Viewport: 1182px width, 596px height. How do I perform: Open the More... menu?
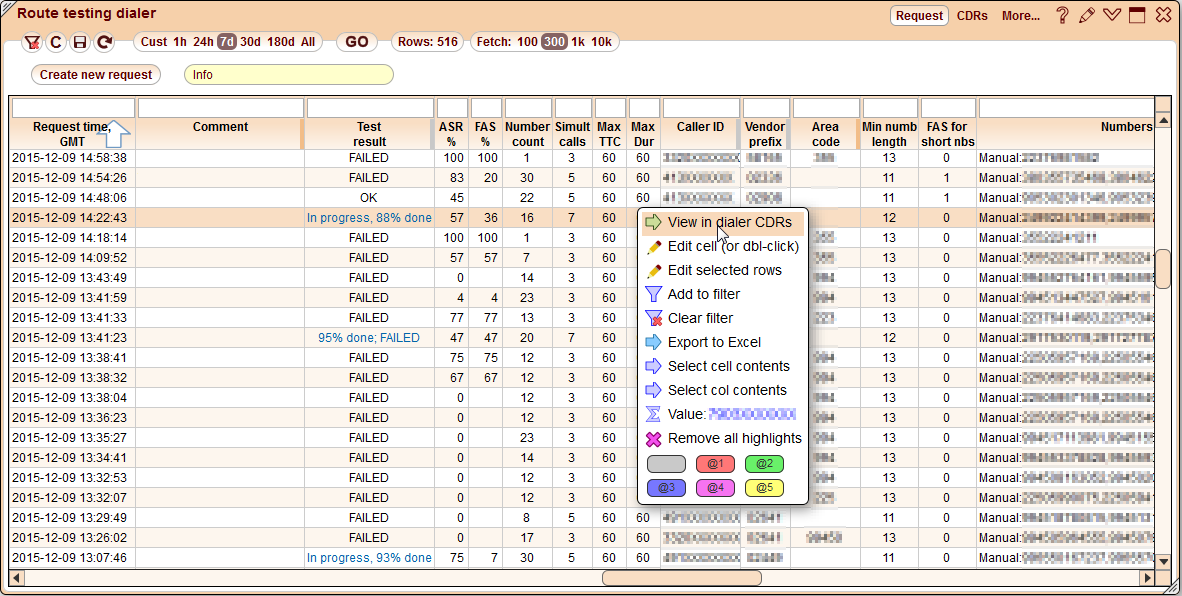[1019, 15]
